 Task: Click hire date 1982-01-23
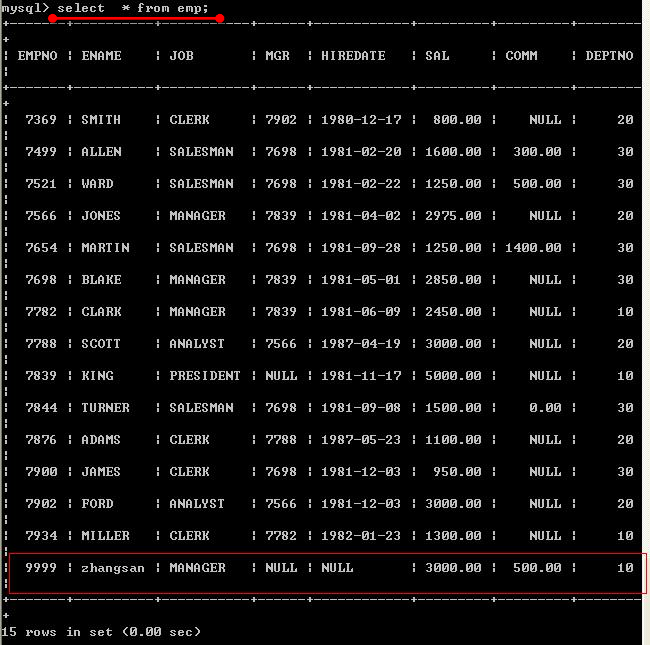361,536
